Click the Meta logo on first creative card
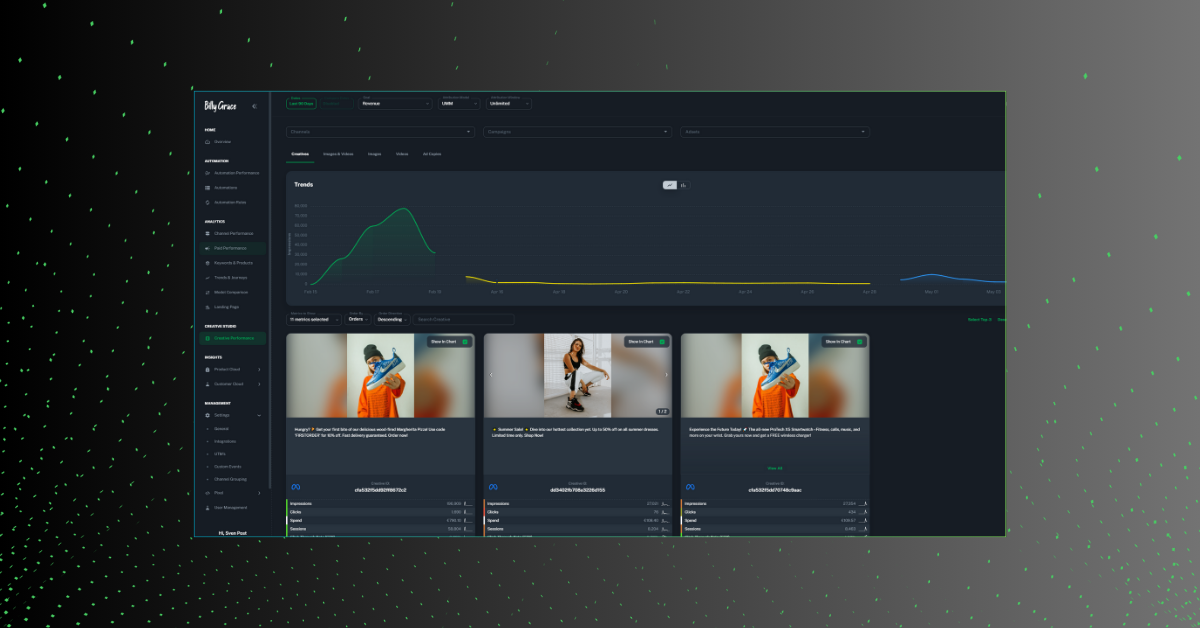The image size is (1200, 628). pos(296,487)
